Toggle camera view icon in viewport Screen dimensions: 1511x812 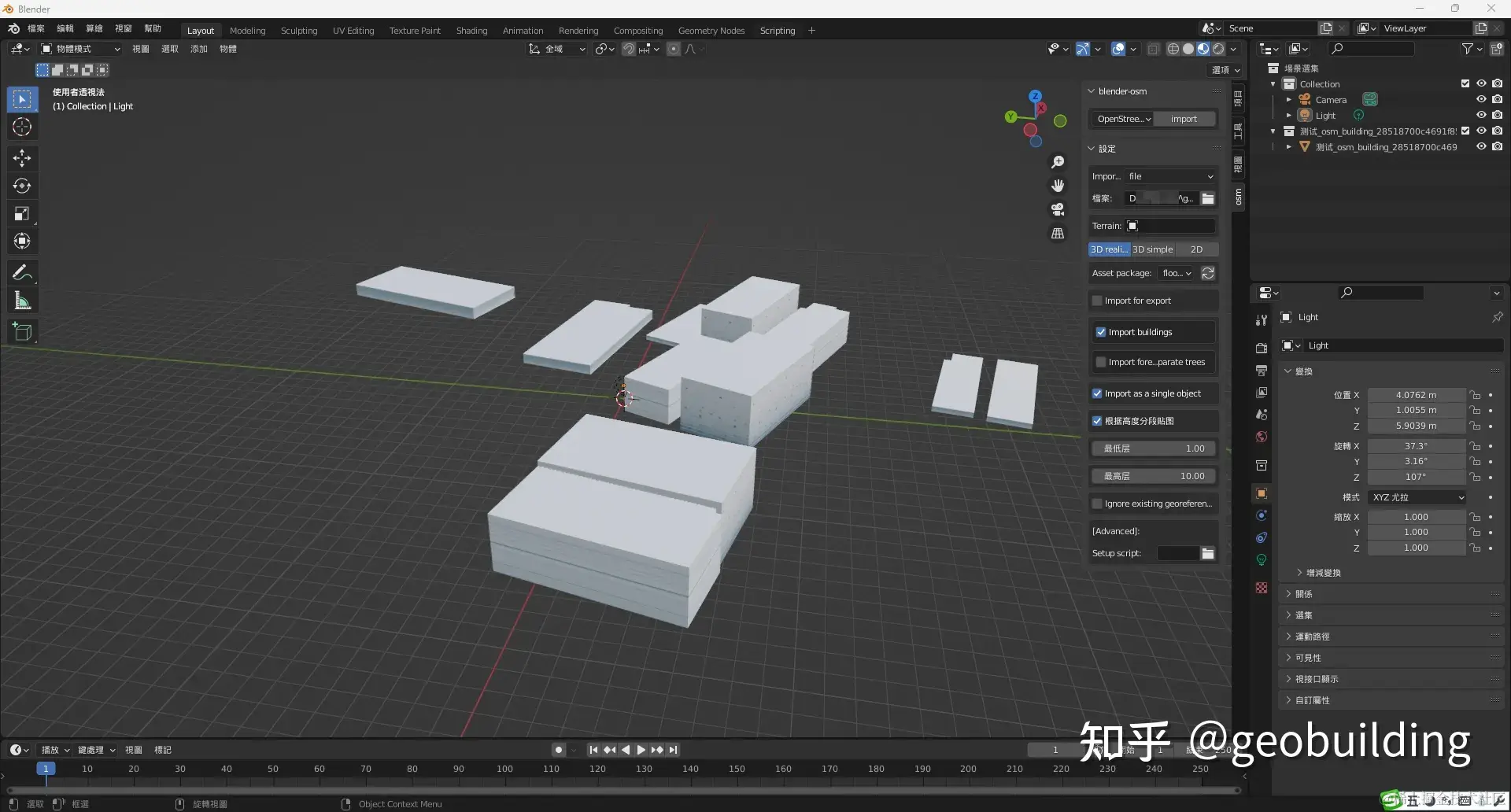click(x=1058, y=209)
